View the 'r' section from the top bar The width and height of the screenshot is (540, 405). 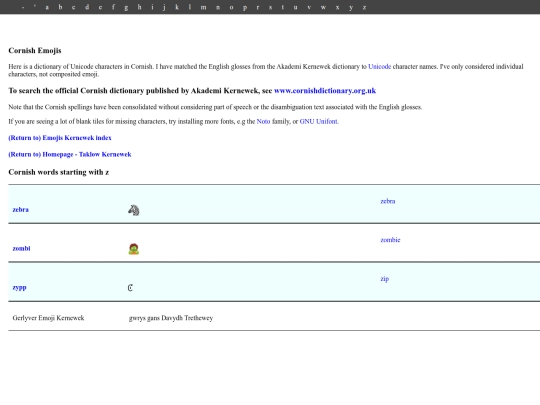(x=258, y=7)
